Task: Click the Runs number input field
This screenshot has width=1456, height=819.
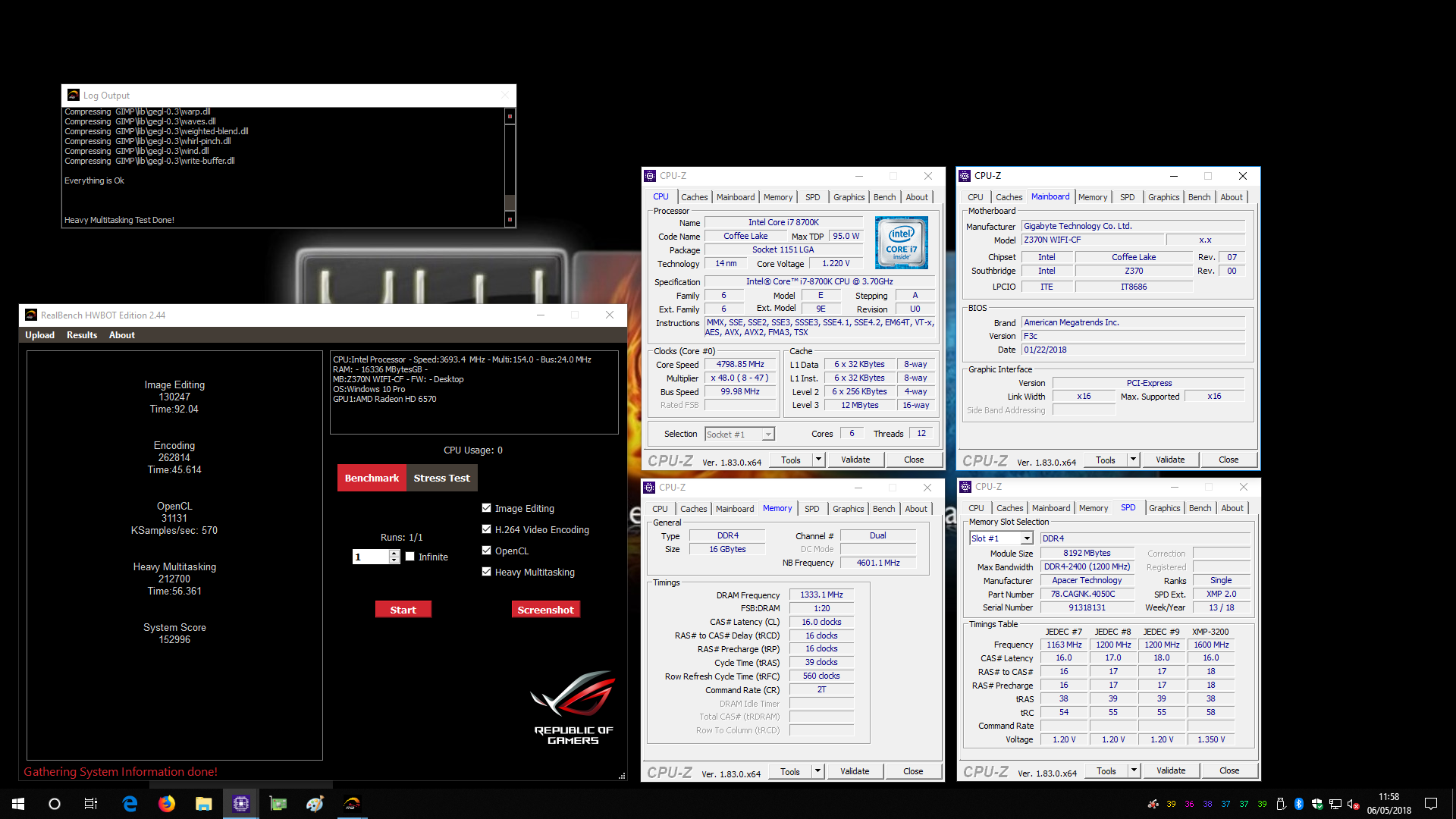Action: 371,557
